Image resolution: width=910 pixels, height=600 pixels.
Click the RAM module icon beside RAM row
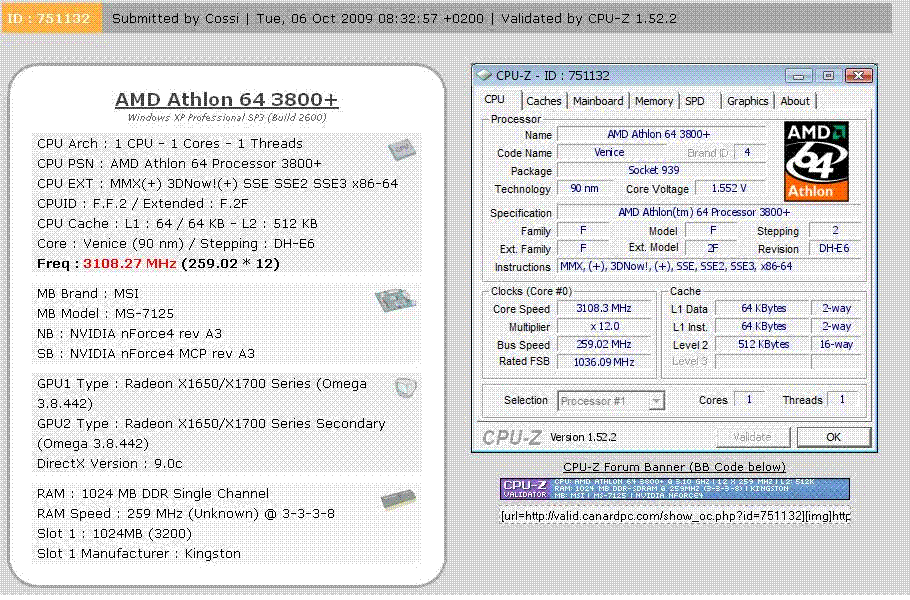click(399, 501)
